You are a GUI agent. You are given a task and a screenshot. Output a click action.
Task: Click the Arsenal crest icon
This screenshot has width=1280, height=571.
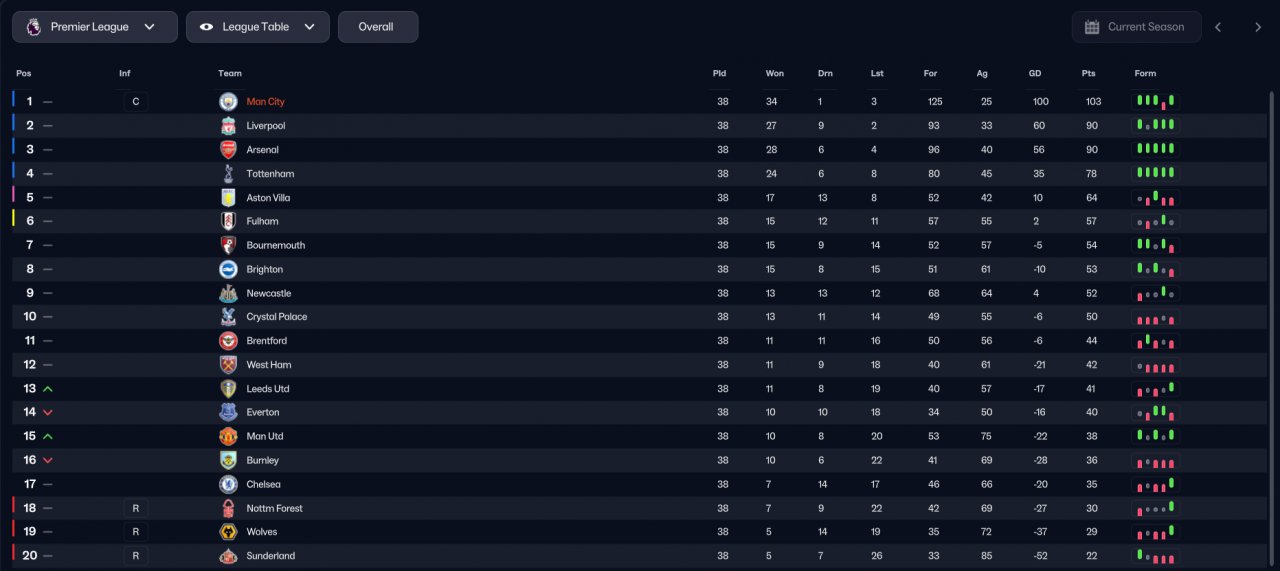point(228,150)
